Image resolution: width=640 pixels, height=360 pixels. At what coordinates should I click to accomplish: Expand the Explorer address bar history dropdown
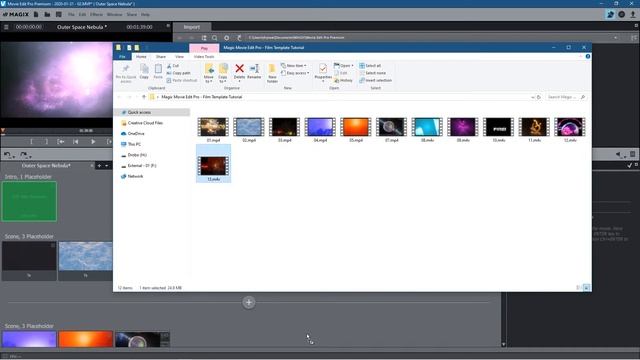532,97
